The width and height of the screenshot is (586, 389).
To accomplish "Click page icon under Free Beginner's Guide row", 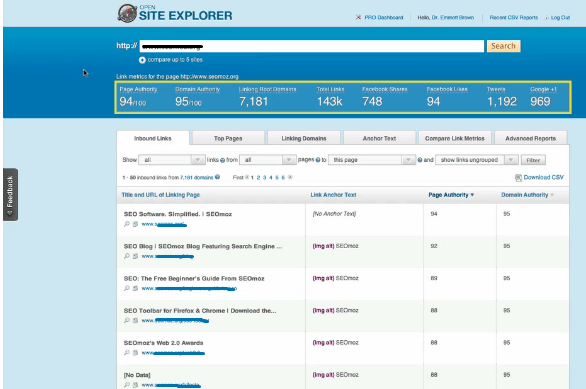I will click(135, 288).
